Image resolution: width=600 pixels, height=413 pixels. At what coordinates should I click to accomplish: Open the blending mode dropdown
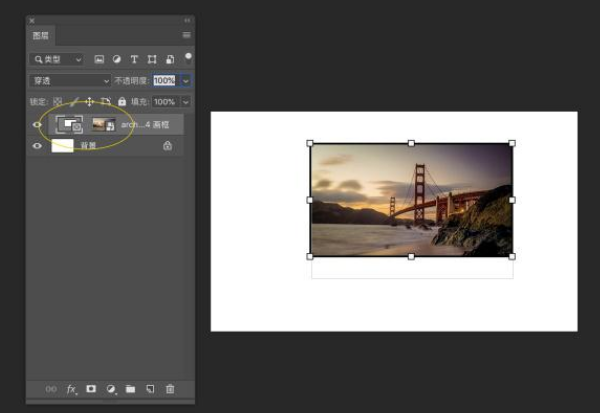(70, 81)
